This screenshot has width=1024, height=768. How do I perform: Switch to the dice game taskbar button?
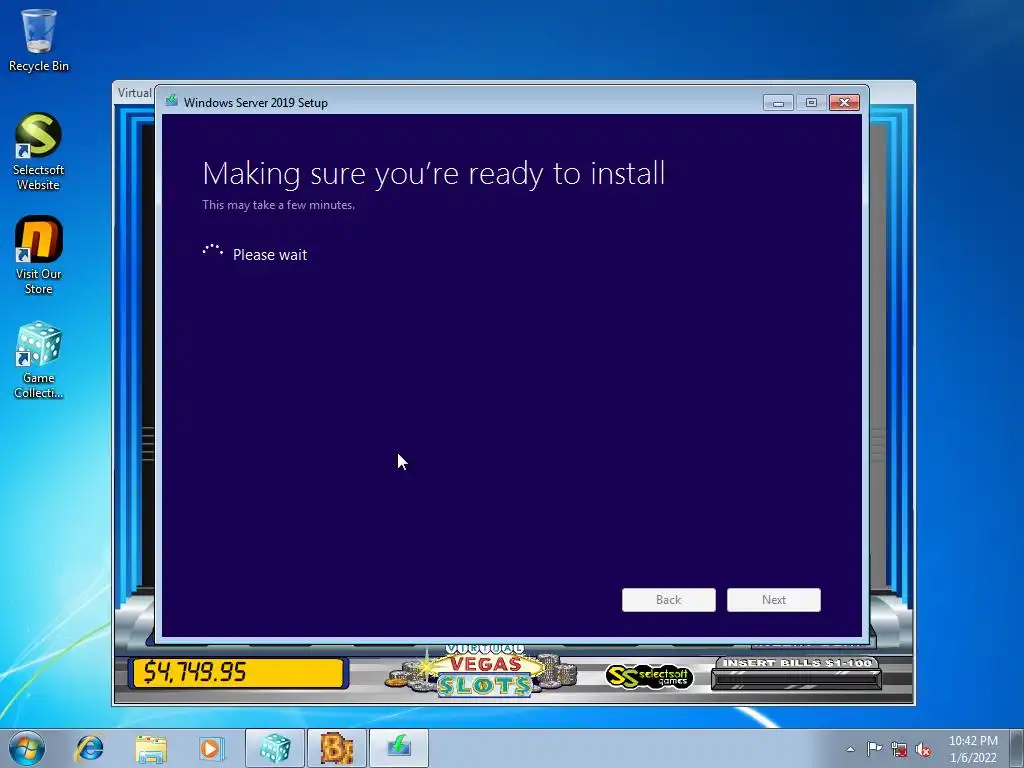click(x=275, y=748)
